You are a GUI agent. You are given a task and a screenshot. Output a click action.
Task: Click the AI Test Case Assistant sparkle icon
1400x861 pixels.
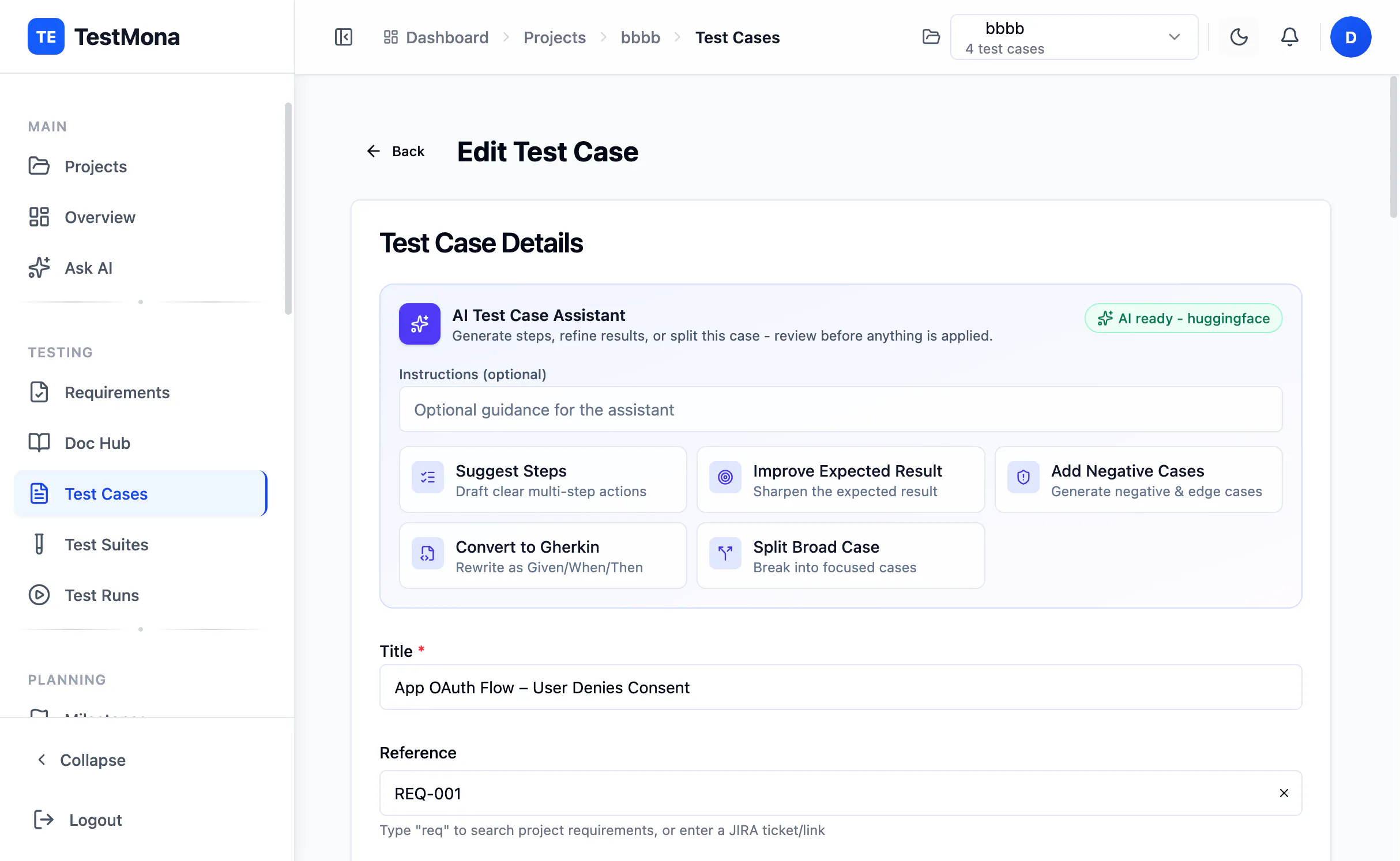[x=420, y=324]
